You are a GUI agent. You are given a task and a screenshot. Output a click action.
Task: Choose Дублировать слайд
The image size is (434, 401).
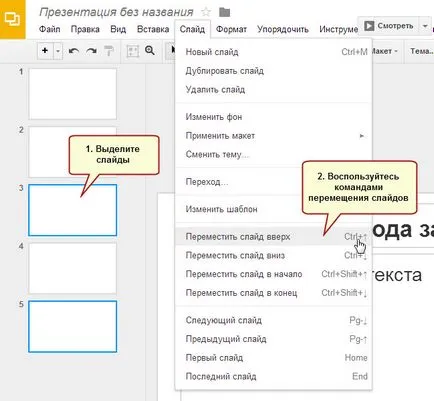tap(273, 71)
